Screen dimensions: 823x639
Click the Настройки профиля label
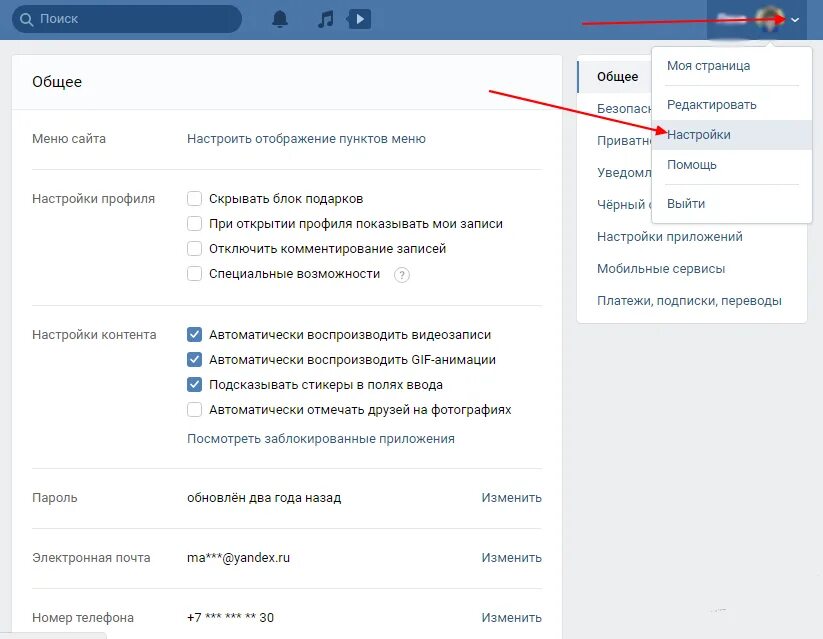click(x=93, y=198)
